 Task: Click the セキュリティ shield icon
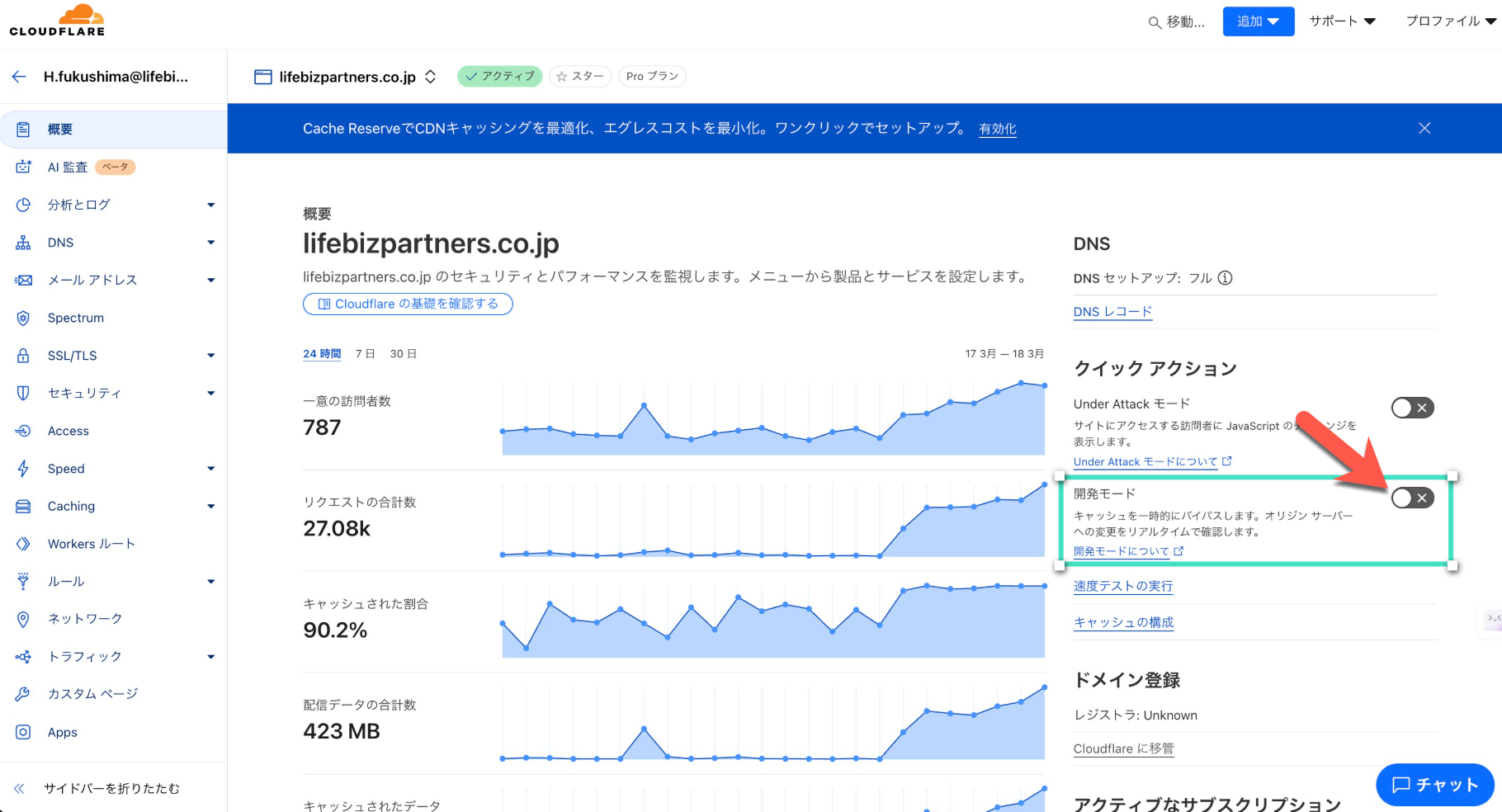coord(23,394)
